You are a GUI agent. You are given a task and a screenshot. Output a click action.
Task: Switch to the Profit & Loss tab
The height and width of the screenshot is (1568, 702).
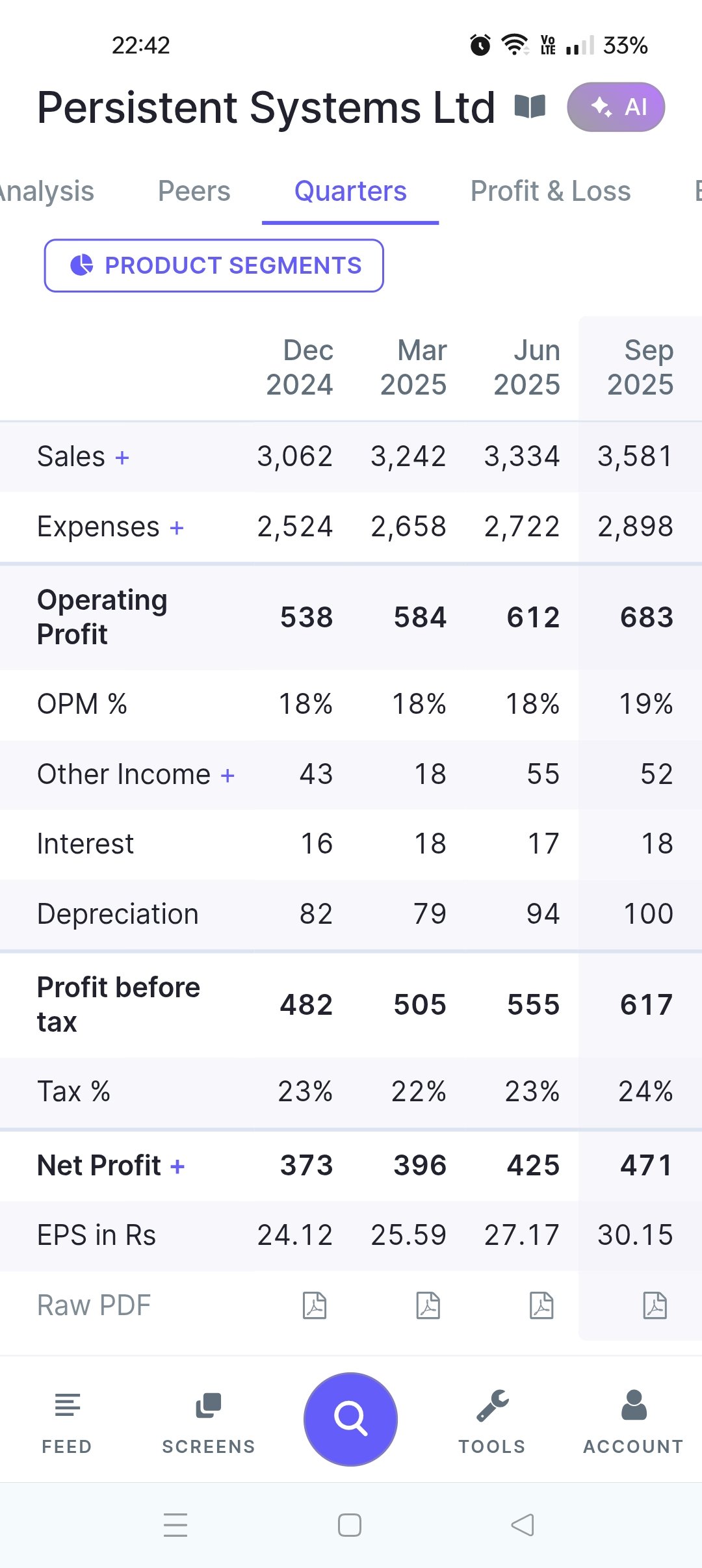(x=550, y=191)
